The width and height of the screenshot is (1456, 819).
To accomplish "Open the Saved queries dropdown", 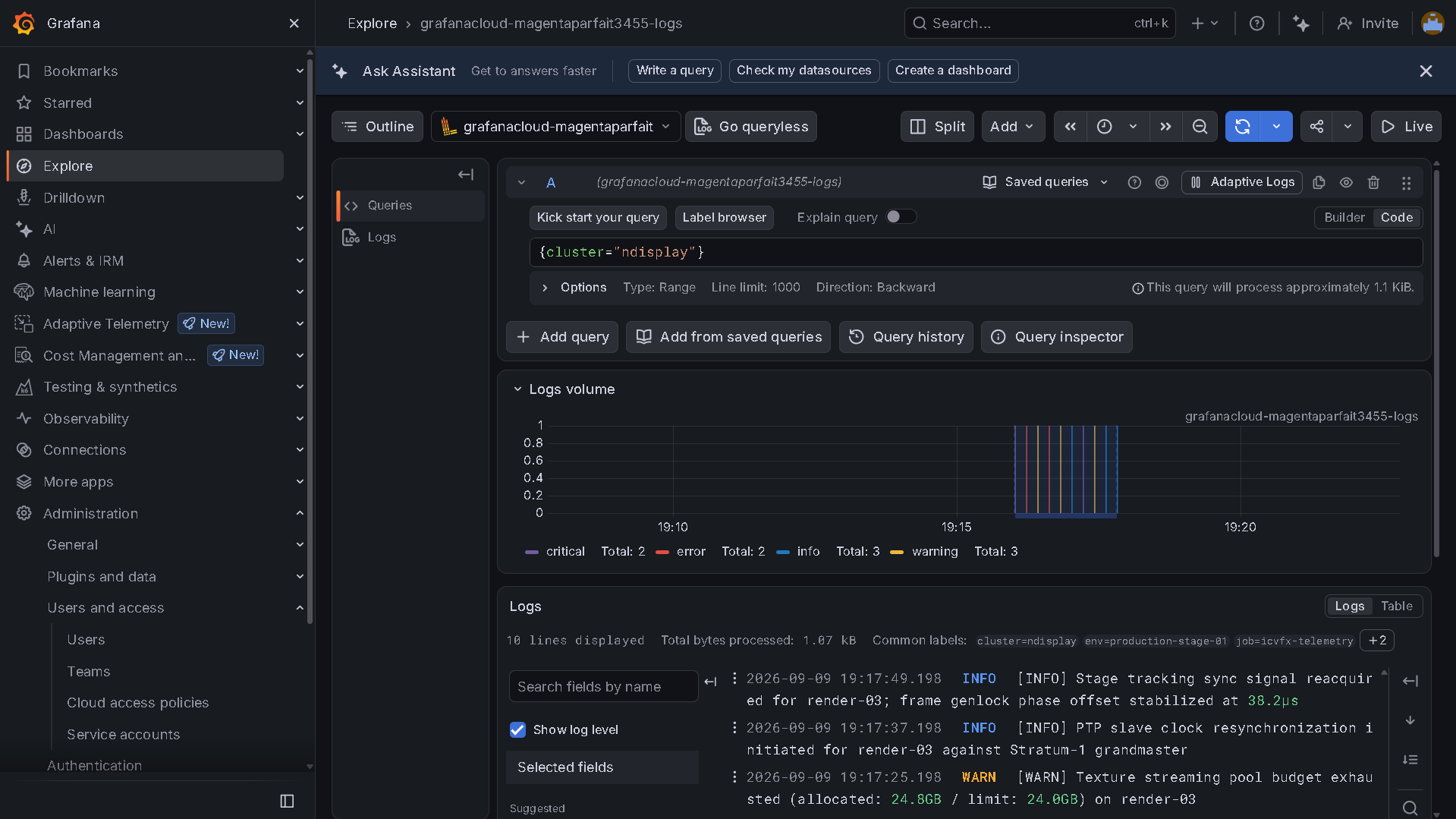I will 1046,182.
